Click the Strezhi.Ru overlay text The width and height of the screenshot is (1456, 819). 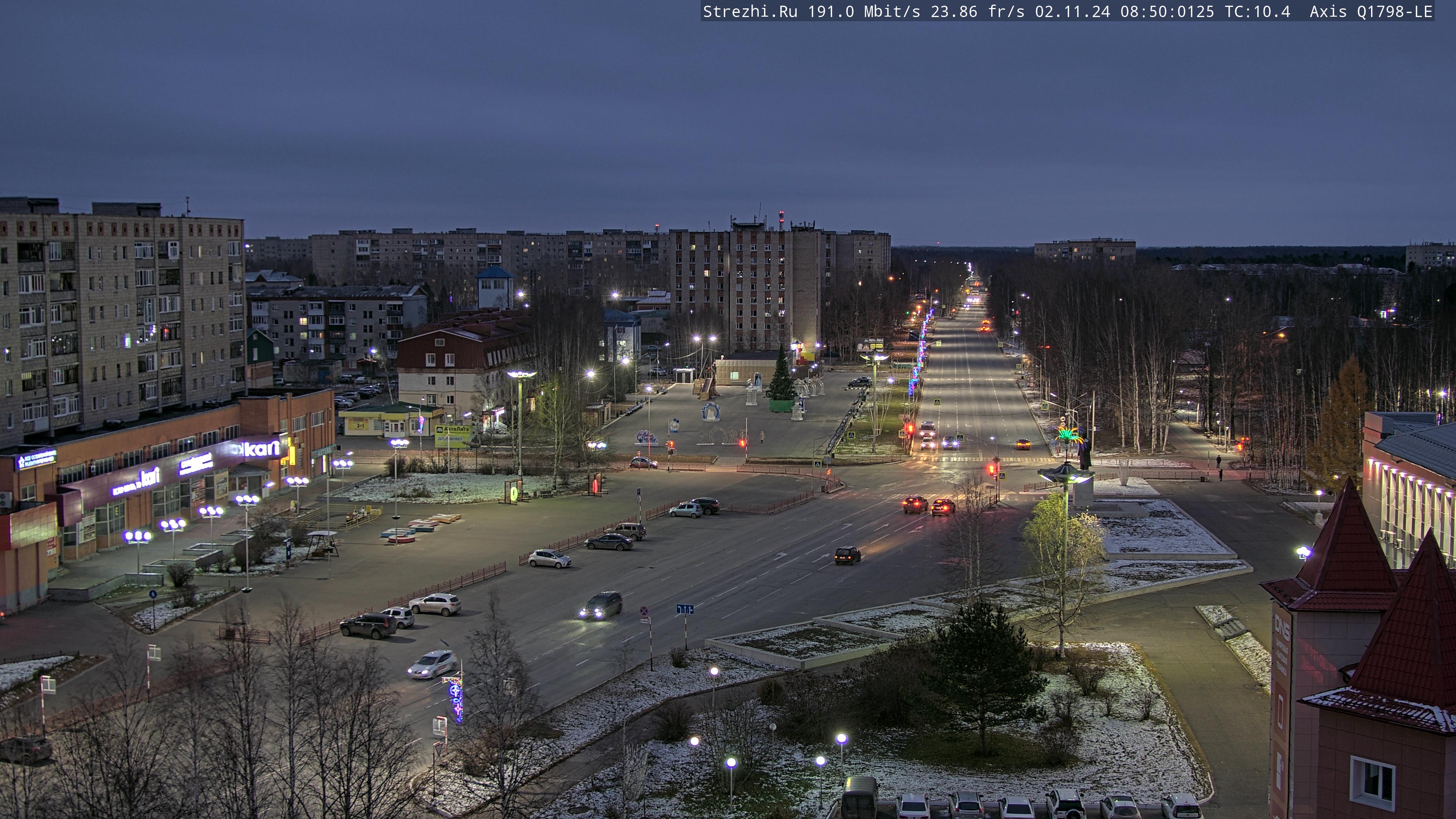coord(750,11)
